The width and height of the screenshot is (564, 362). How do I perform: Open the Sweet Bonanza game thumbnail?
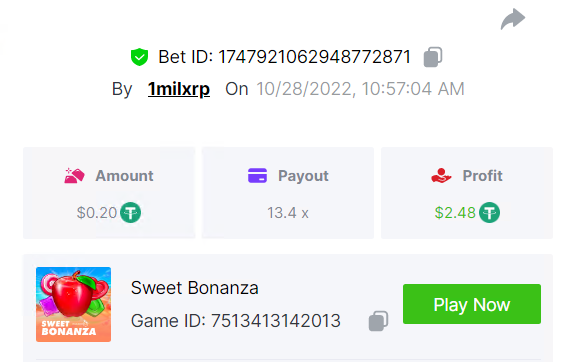click(x=73, y=304)
